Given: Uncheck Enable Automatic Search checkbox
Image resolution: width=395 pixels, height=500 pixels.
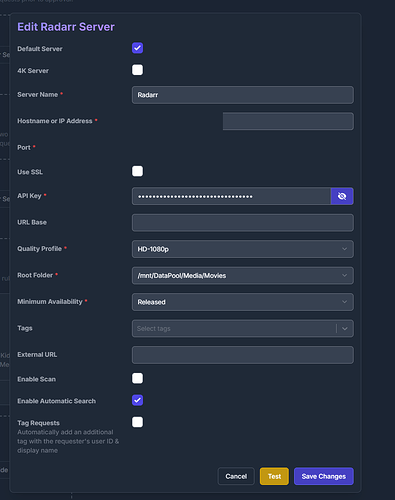Looking at the screenshot, I should 137,400.
